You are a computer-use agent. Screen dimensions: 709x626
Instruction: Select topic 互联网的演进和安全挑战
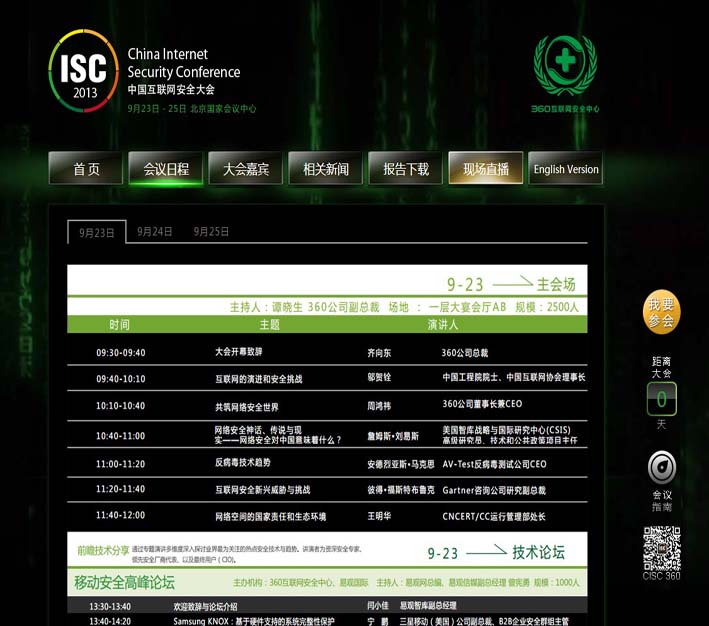(259, 379)
